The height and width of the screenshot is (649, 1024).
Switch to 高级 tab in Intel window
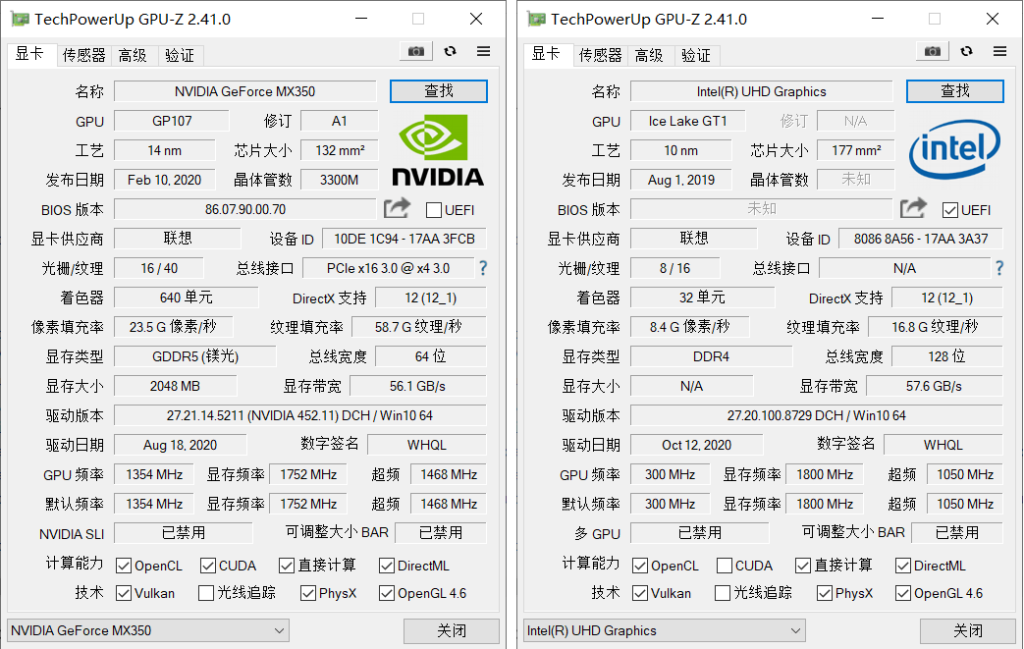649,55
